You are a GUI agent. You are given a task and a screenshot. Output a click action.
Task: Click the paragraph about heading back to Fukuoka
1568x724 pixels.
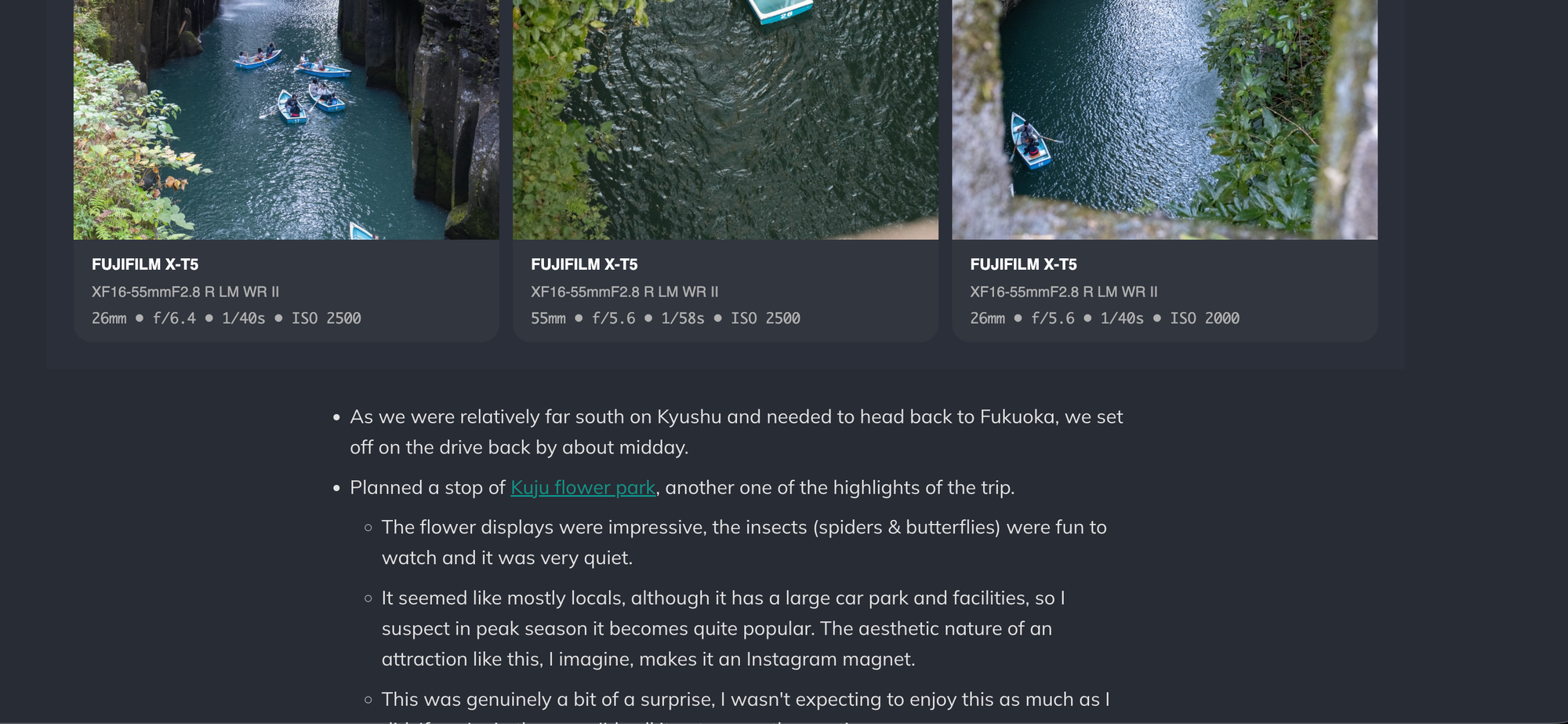(735, 431)
